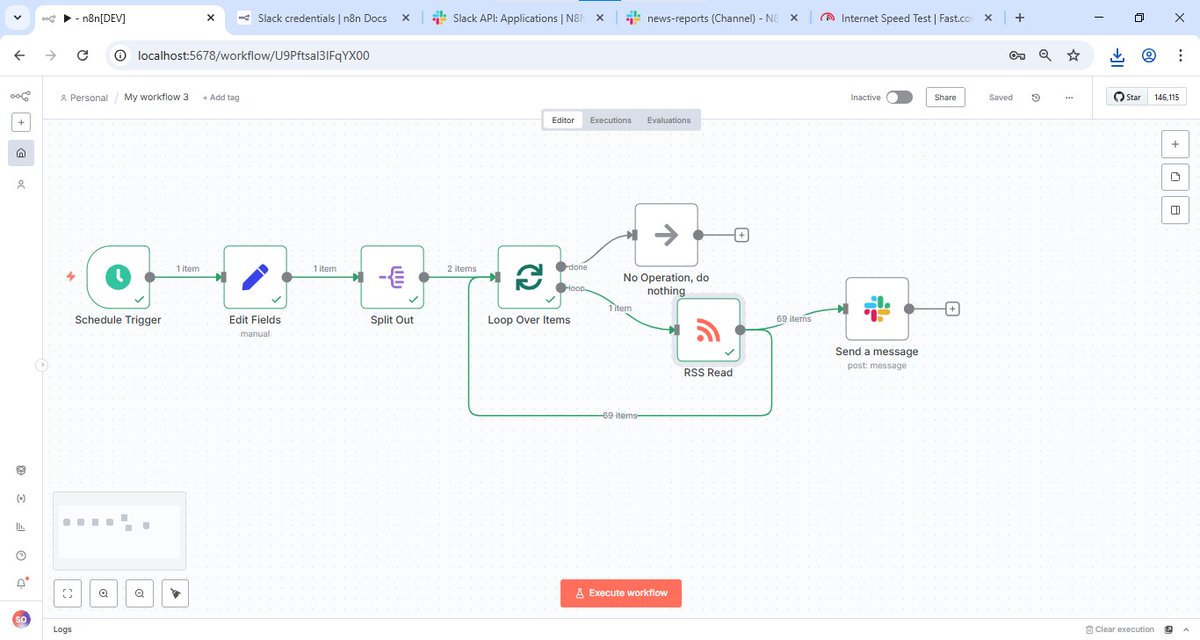
Task: Open notifications bell in sidebar
Action: (x=21, y=583)
